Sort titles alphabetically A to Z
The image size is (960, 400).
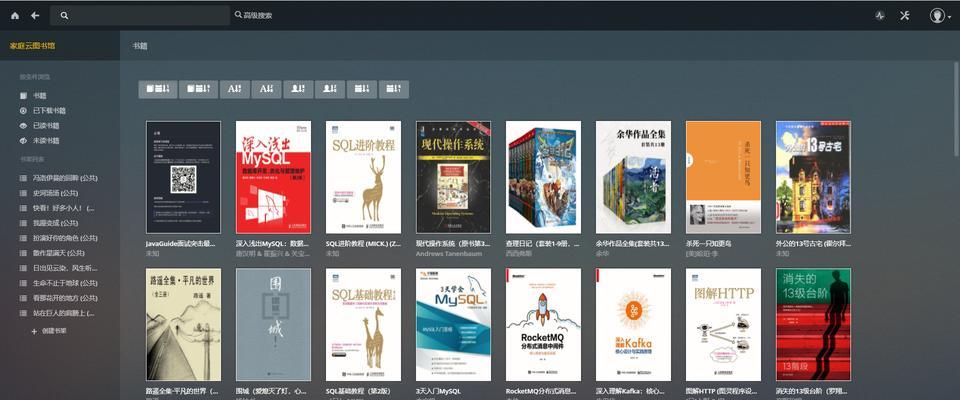[x=235, y=89]
